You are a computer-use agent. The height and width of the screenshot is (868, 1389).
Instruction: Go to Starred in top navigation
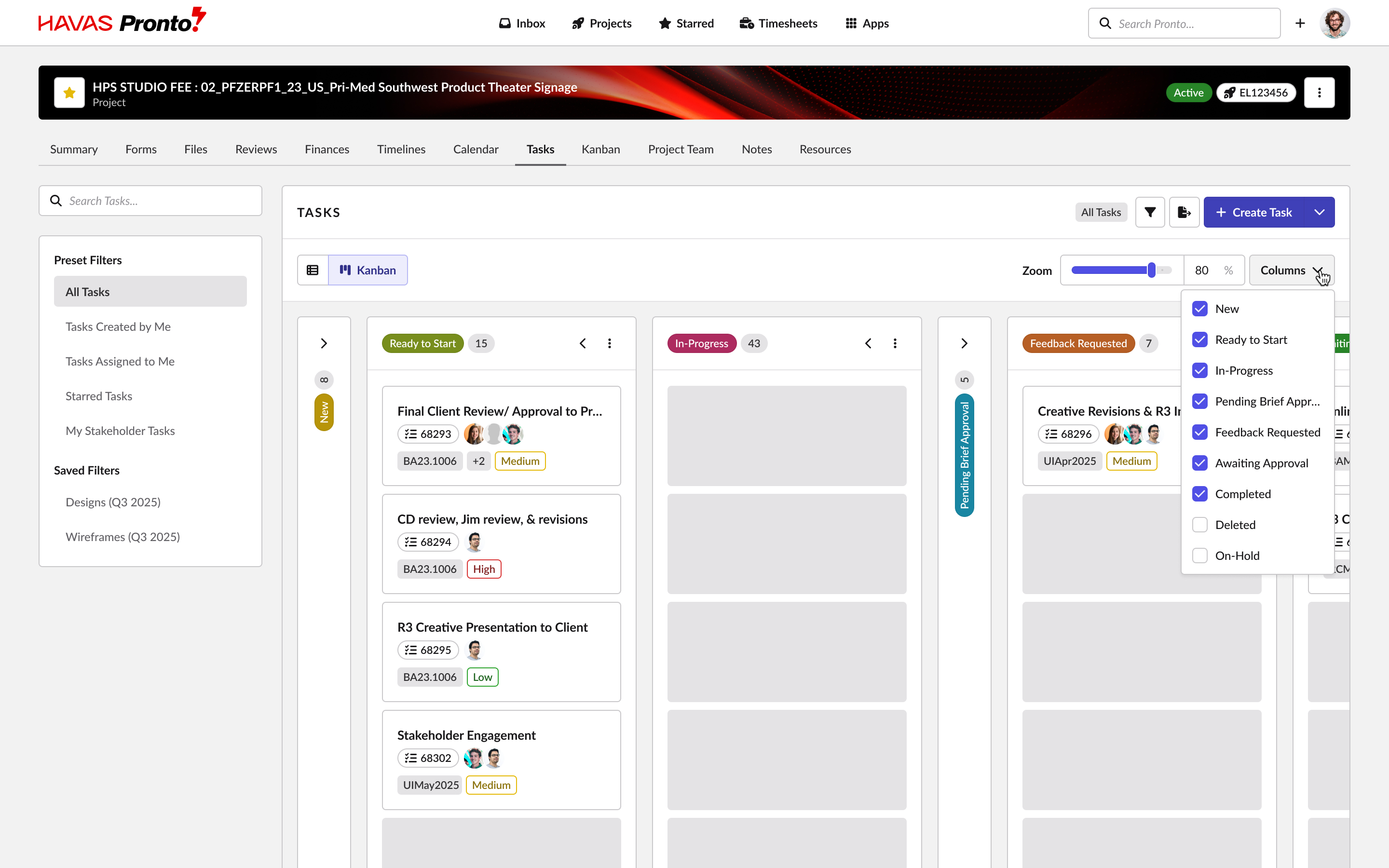click(686, 23)
